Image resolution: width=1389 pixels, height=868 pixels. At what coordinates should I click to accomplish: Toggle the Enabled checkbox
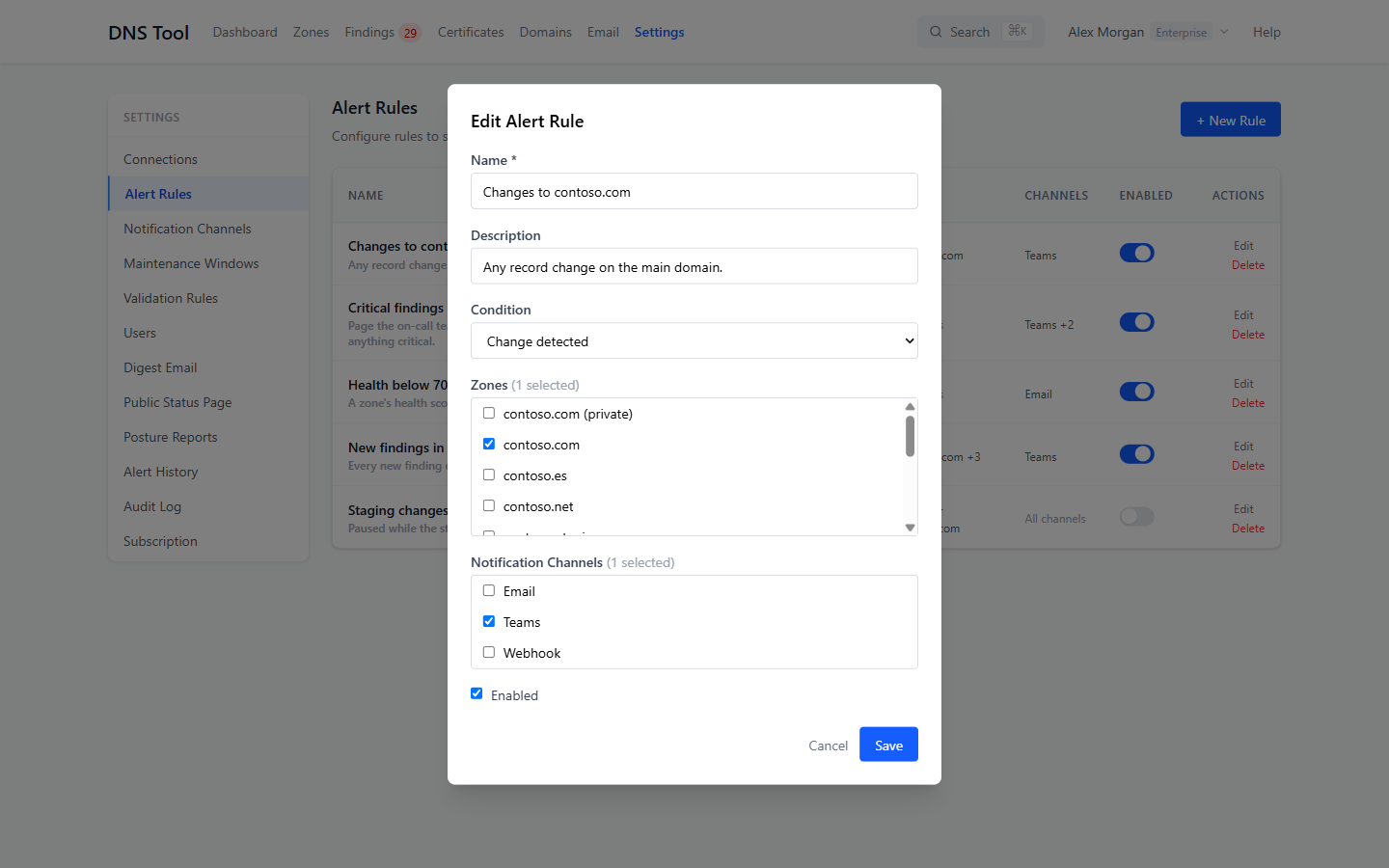coord(477,693)
